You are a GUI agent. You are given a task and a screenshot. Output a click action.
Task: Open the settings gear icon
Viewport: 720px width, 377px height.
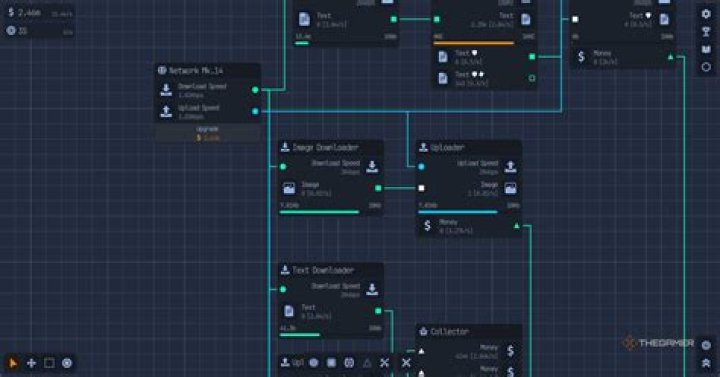click(x=706, y=14)
